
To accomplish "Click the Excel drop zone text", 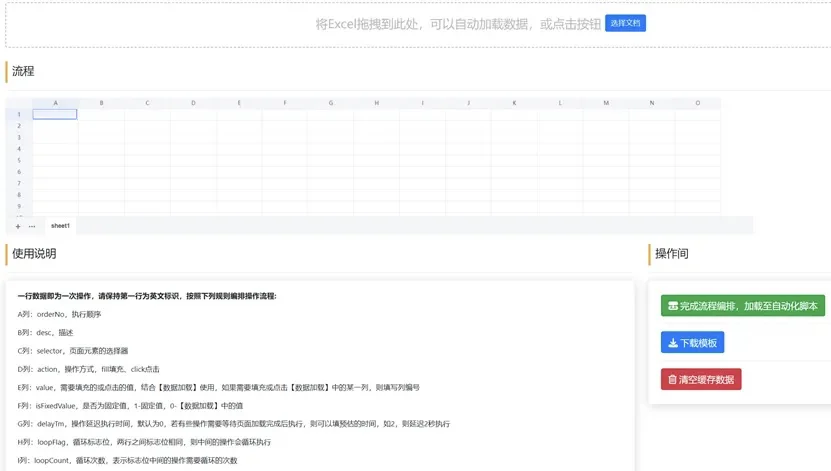I will pyautogui.click(x=458, y=24).
